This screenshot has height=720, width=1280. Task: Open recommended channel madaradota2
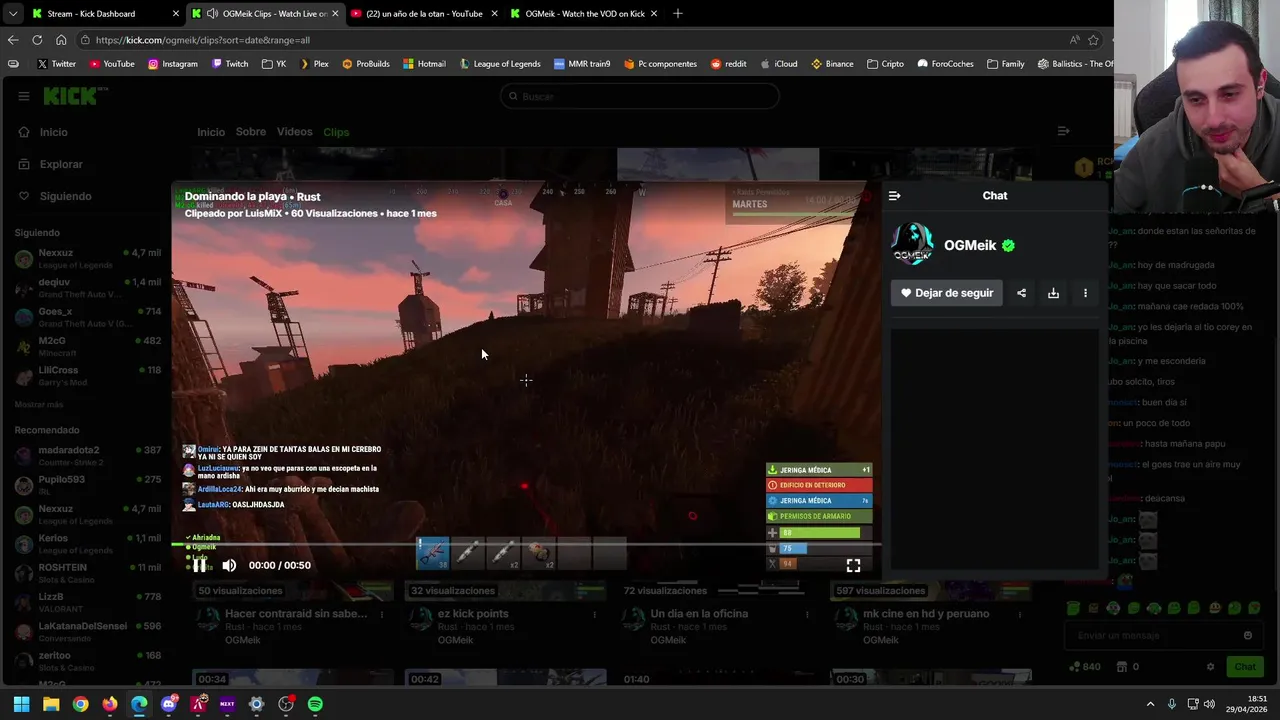(87, 456)
